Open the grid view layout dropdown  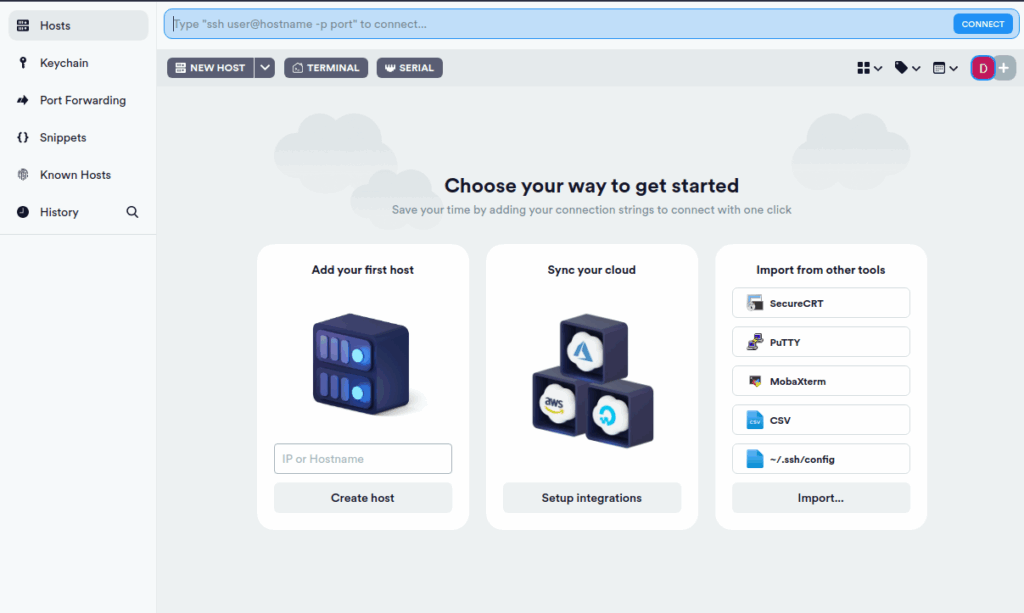(x=869, y=68)
